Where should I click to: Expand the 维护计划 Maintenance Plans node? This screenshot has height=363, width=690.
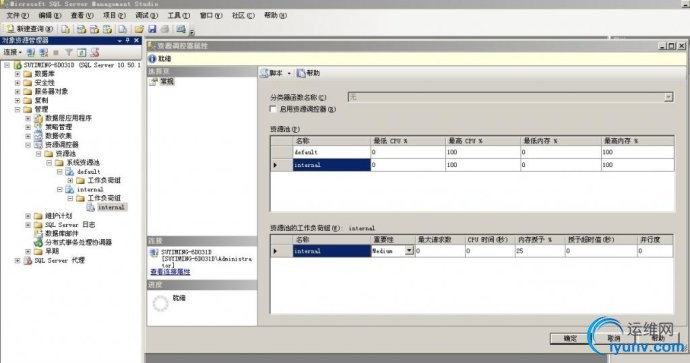[x=28, y=216]
